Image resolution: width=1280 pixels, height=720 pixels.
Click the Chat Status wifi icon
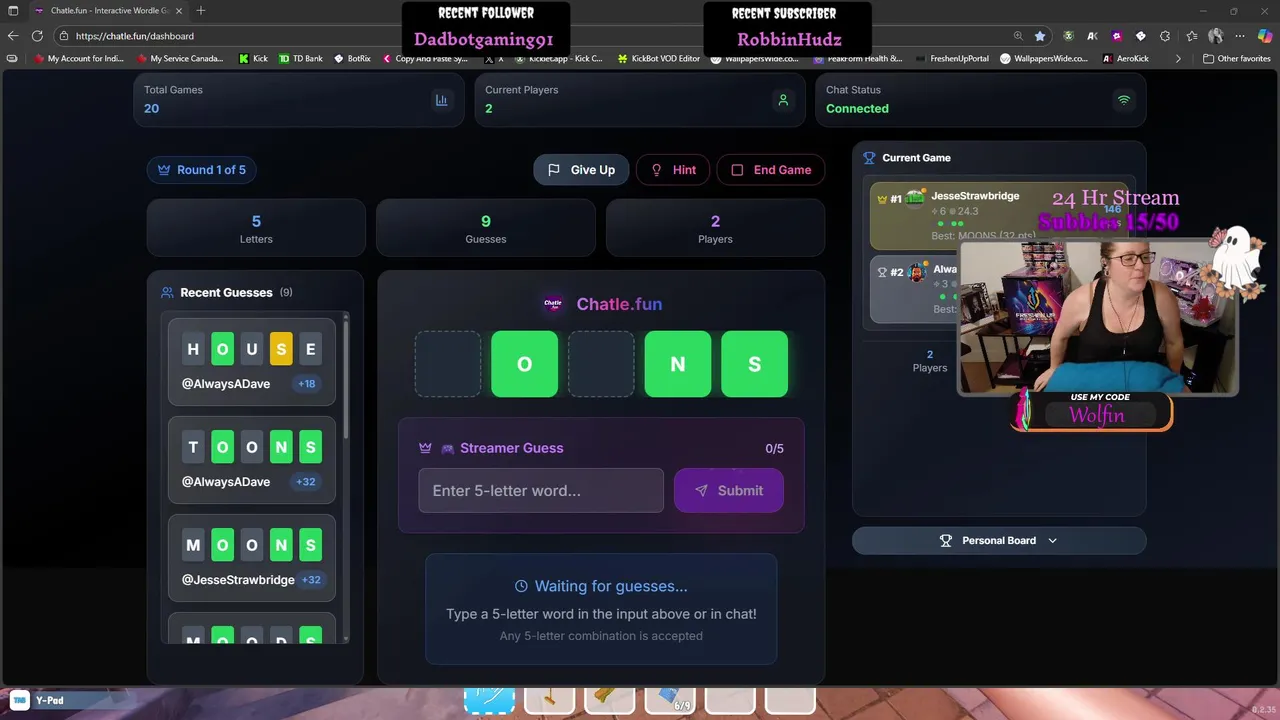point(1124,100)
